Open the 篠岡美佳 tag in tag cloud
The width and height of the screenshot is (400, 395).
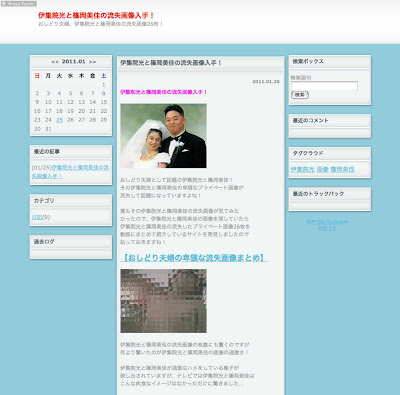342,169
